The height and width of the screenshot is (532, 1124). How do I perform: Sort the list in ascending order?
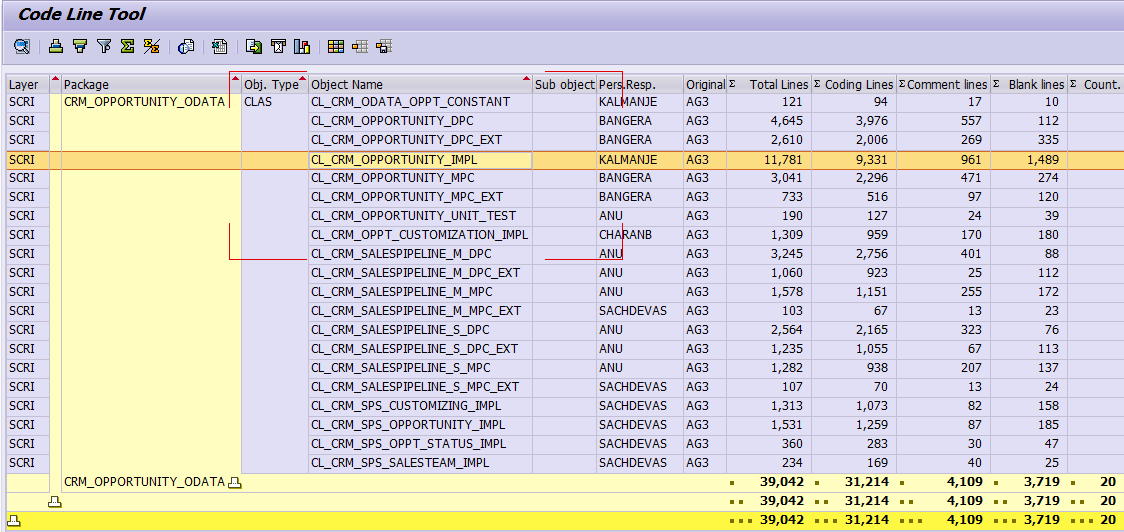click(56, 47)
